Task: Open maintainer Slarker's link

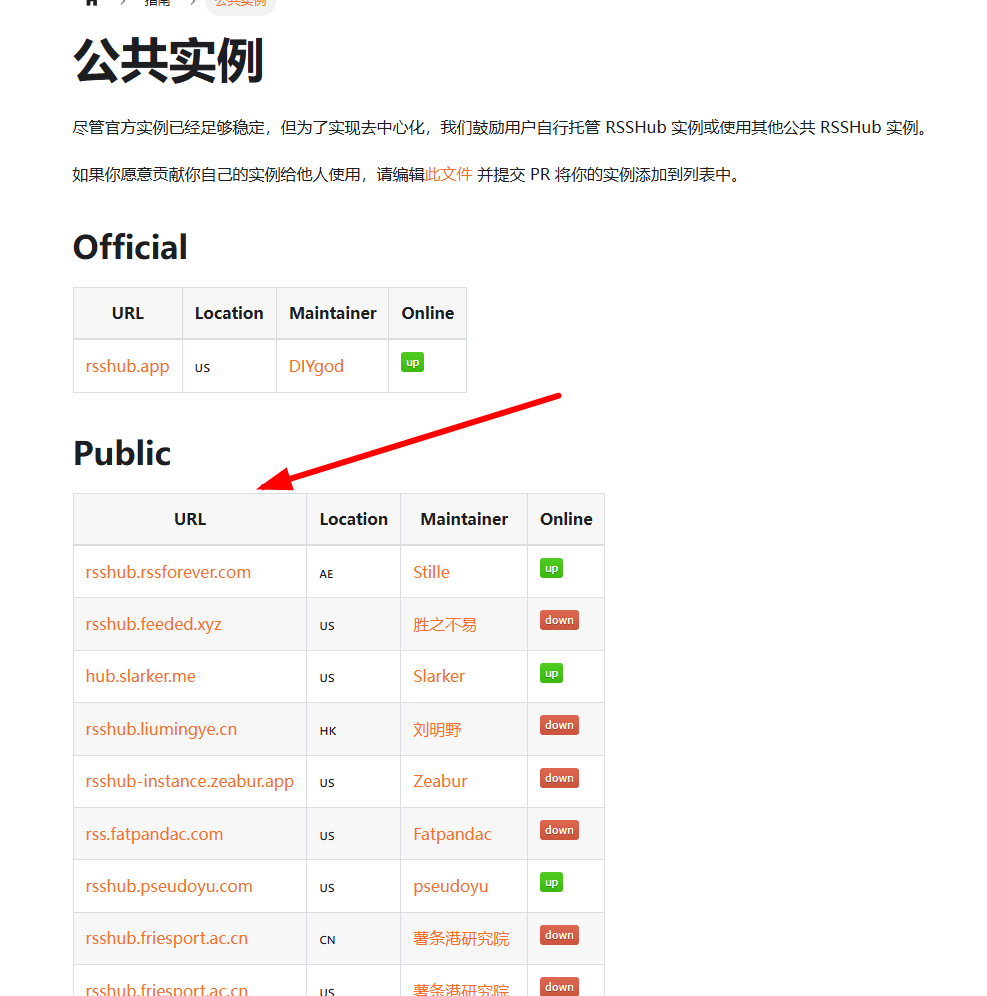Action: click(439, 676)
